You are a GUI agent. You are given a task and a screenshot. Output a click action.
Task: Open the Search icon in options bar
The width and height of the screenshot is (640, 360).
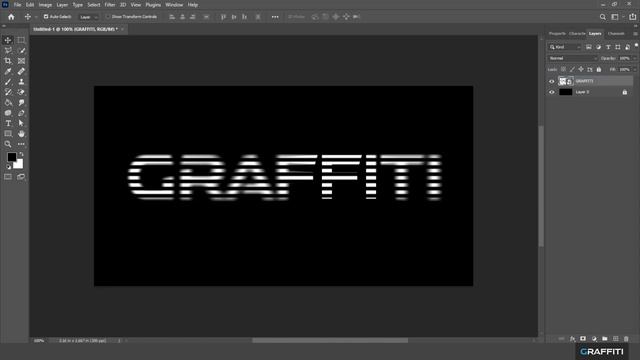pos(602,17)
